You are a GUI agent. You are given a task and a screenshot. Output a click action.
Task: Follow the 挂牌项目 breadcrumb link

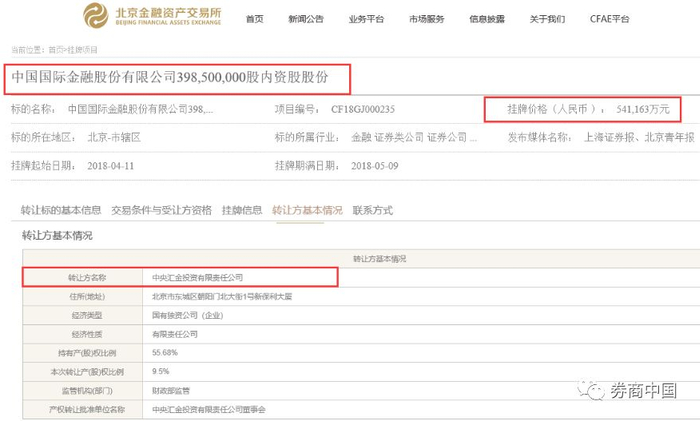click(82, 50)
